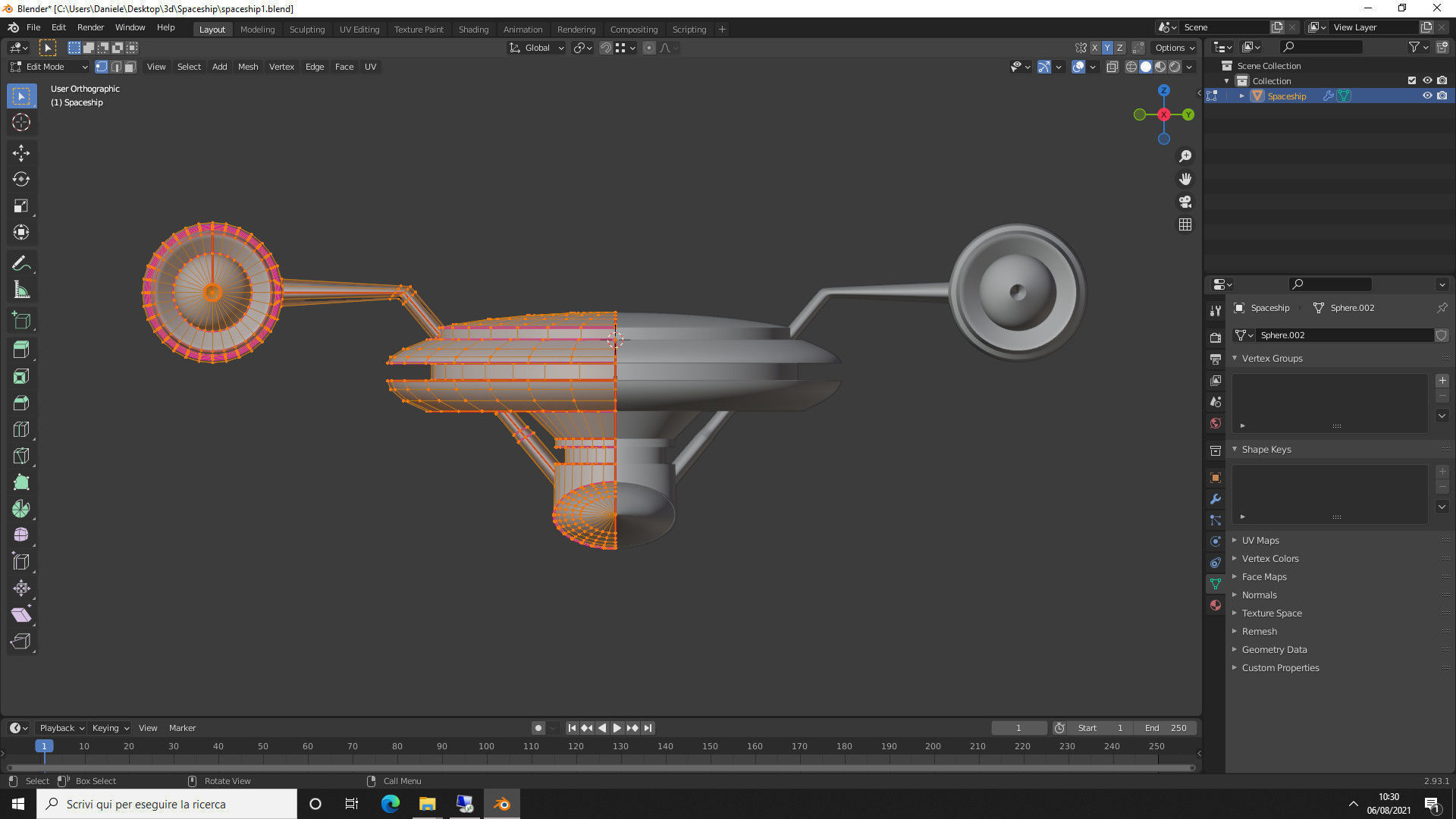Select the Rip Region tool
This screenshot has height=819, width=1456.
point(21,642)
